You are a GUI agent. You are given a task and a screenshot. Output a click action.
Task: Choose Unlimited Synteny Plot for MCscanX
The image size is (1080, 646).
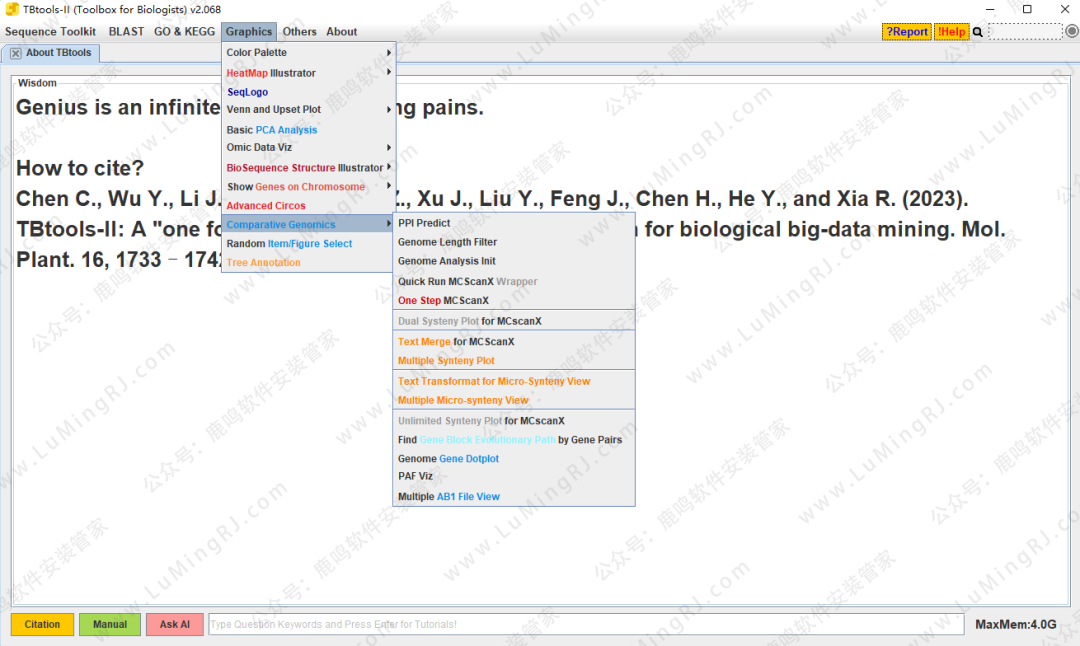(x=514, y=421)
